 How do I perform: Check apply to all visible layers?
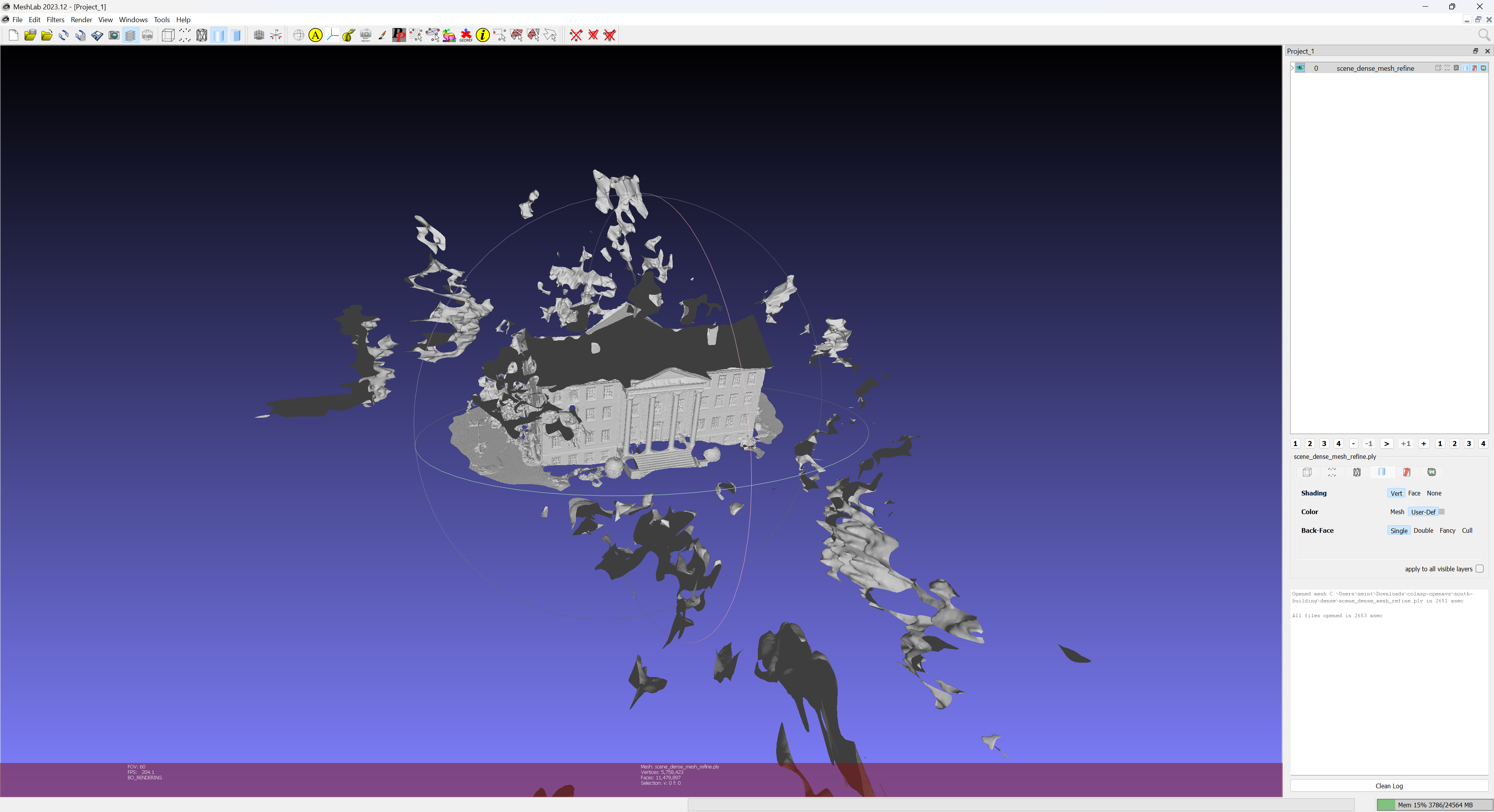click(1480, 569)
